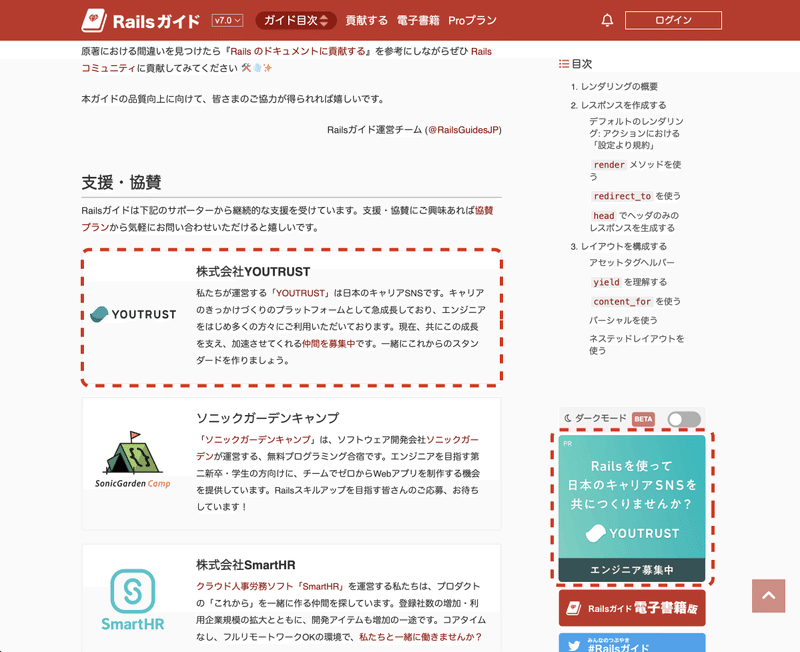Click the moon icon beside ダークモード

tap(567, 418)
